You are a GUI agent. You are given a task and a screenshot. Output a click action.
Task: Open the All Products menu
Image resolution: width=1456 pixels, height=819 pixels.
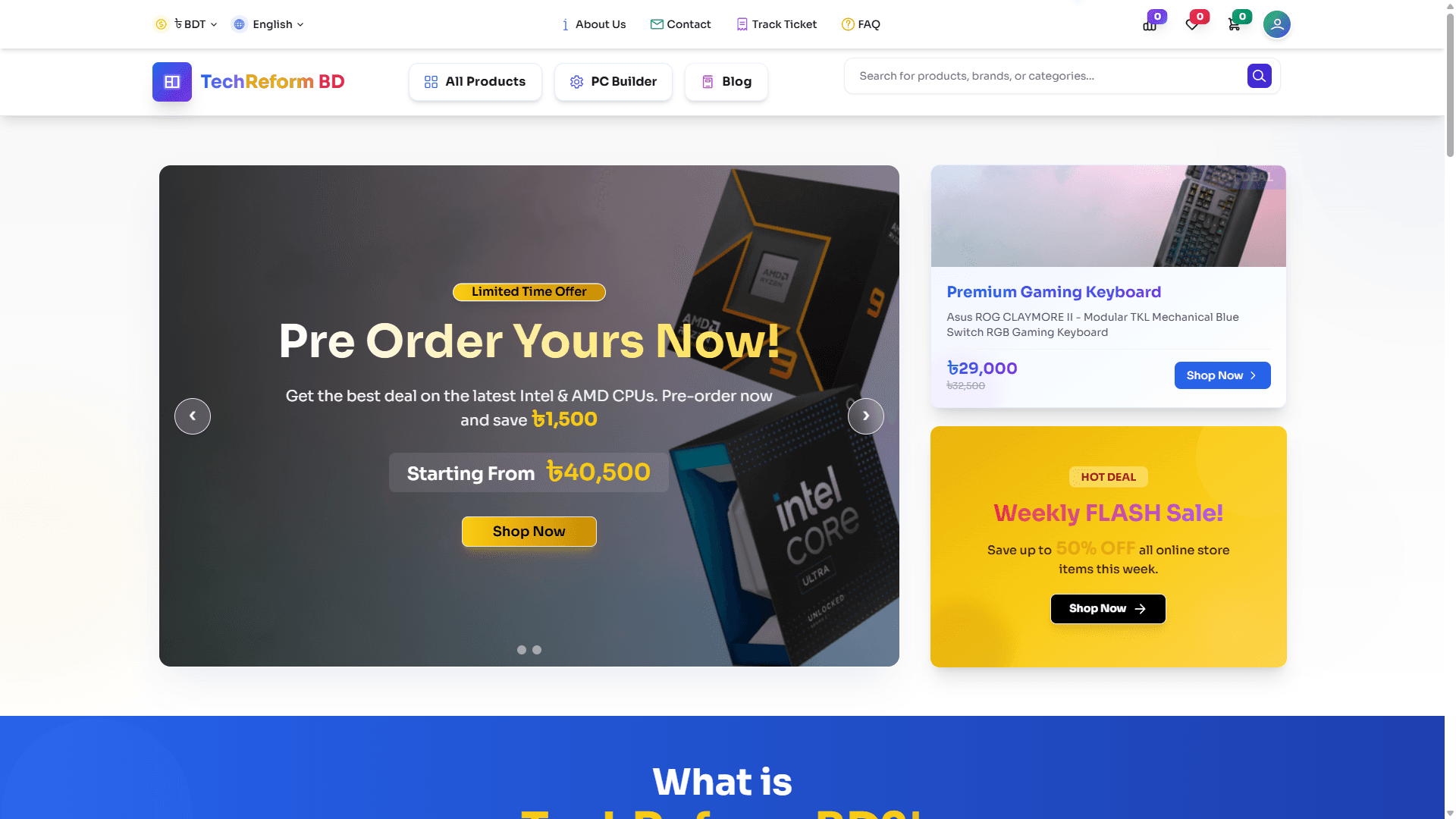click(x=475, y=82)
